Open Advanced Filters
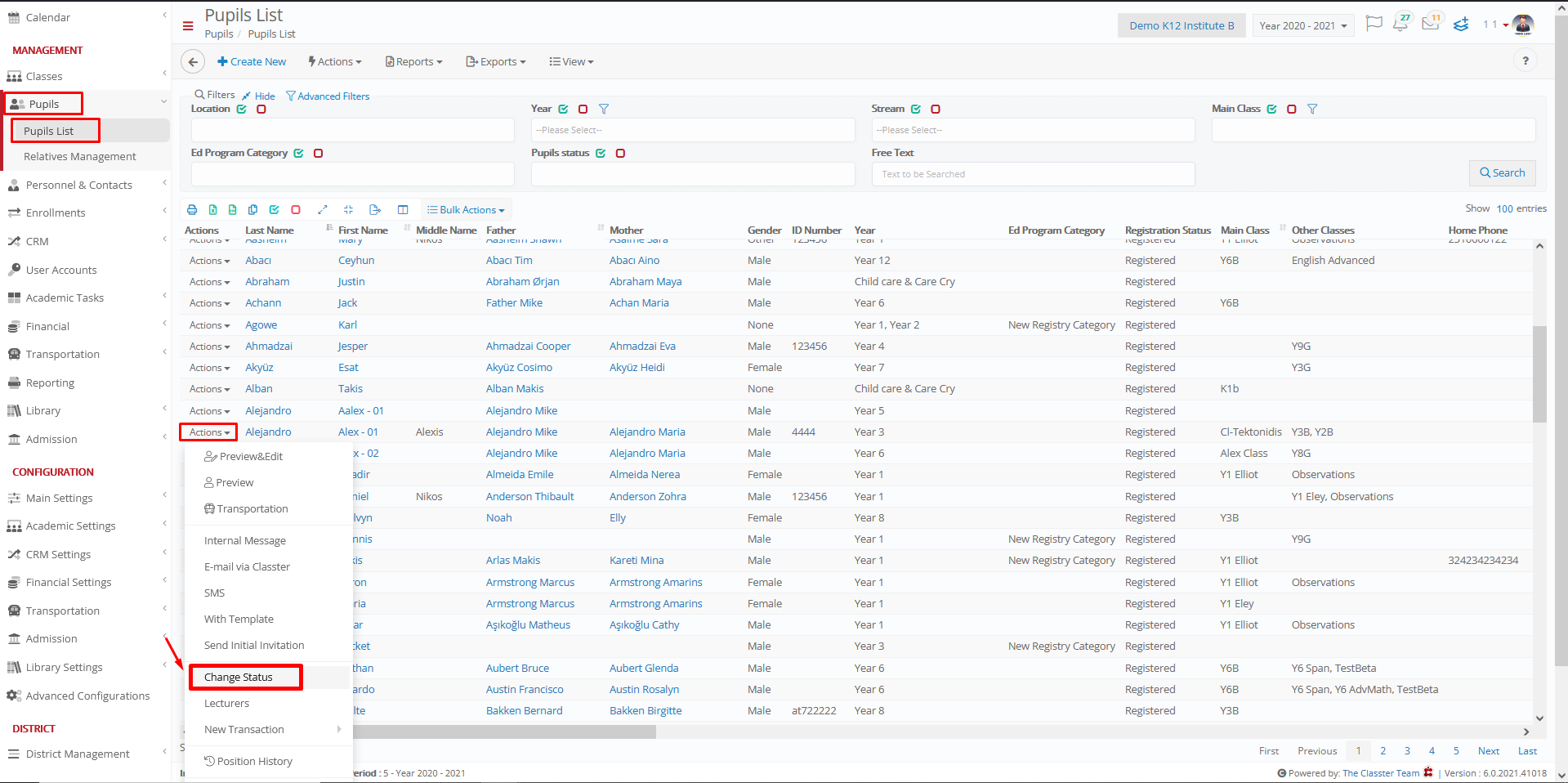Viewport: 1568px width, 783px height. (x=328, y=96)
